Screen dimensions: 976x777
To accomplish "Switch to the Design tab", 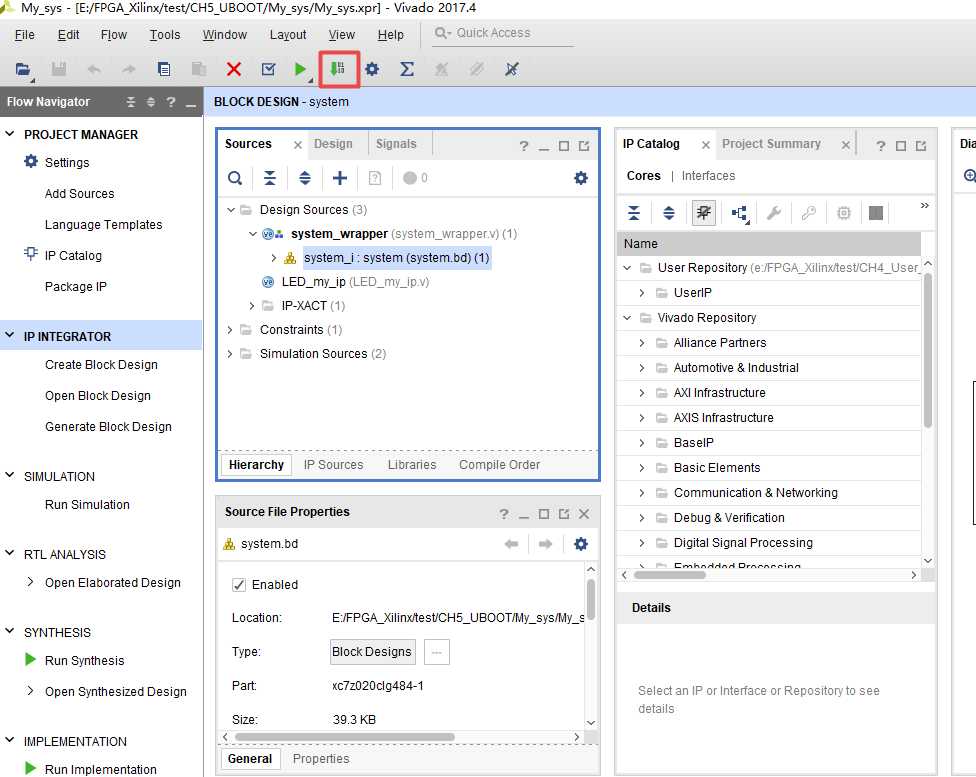I will (x=333, y=144).
